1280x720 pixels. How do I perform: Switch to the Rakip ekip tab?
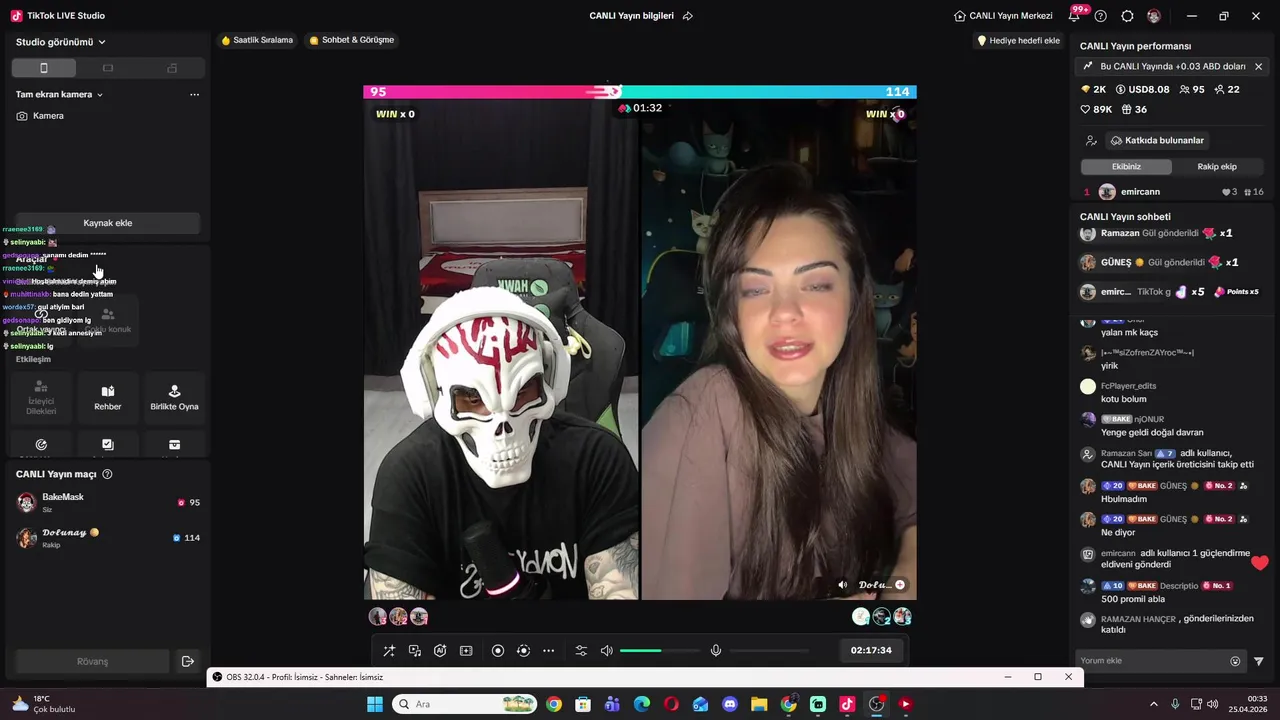1217,167
